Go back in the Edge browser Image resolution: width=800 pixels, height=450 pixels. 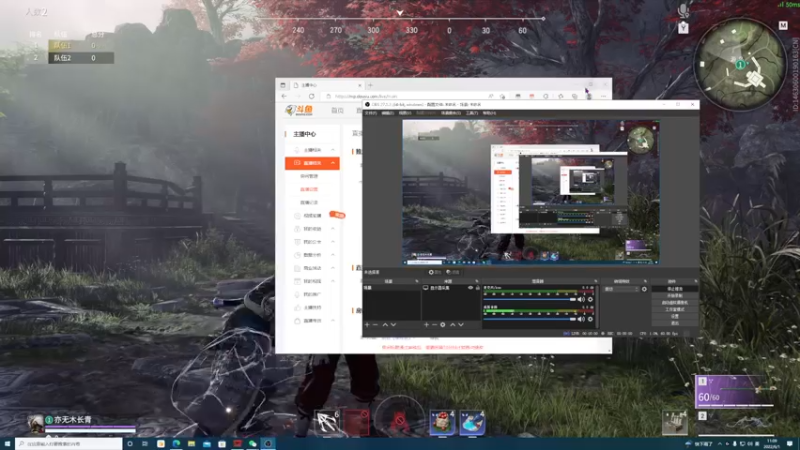click(x=284, y=96)
